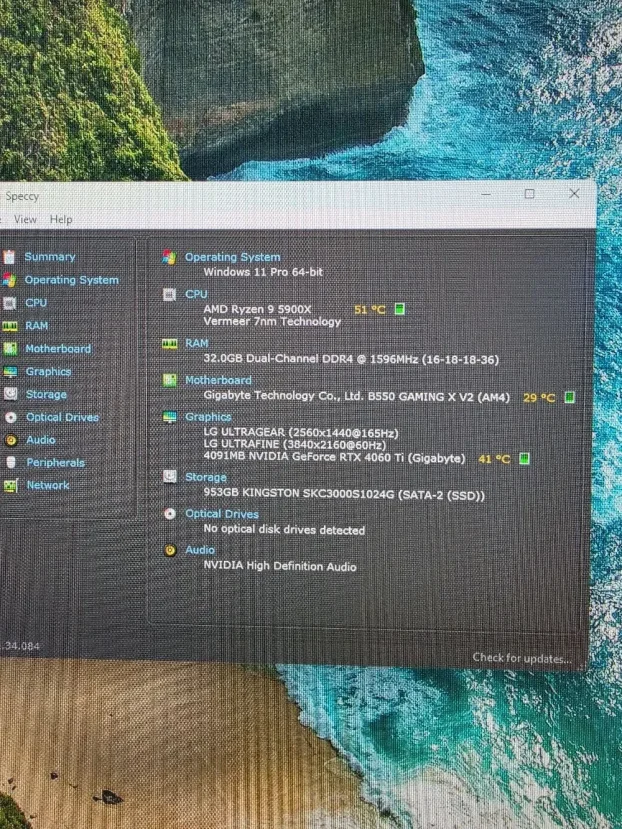Click the Operating System sidebar icon
This screenshot has height=829, width=622.
pyautogui.click(x=8, y=280)
